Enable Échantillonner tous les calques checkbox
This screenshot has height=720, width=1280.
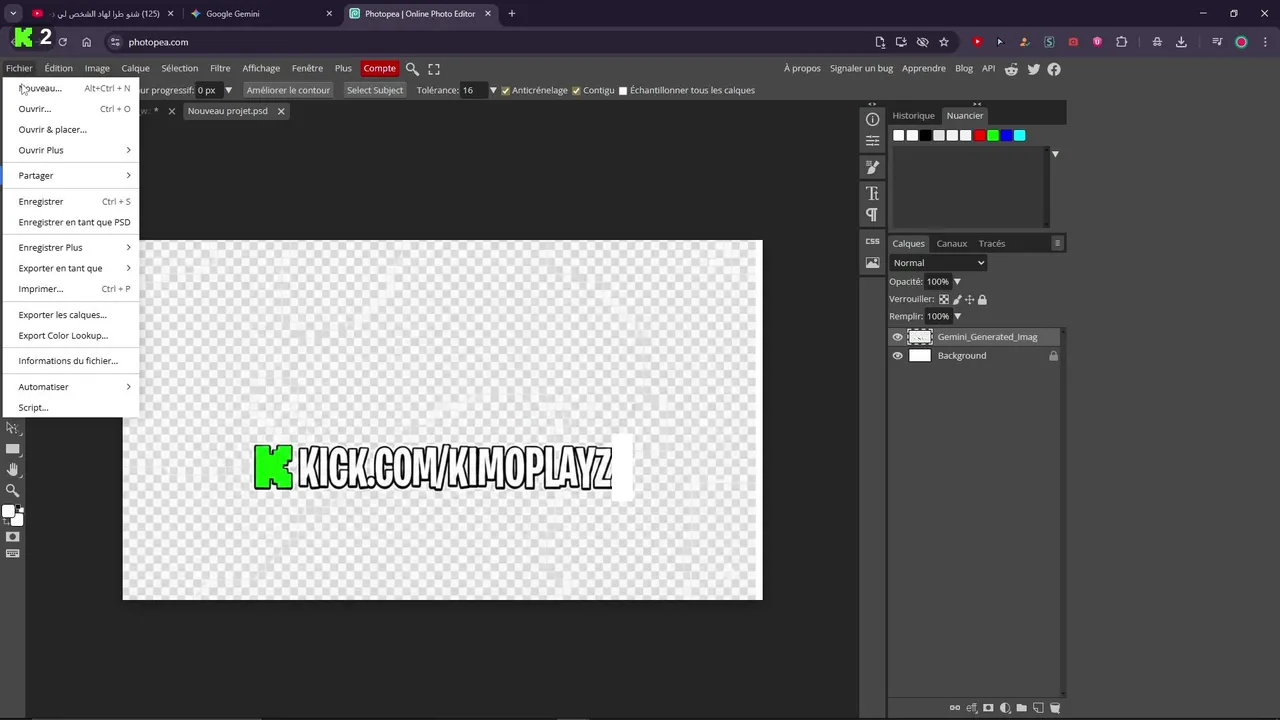click(623, 91)
